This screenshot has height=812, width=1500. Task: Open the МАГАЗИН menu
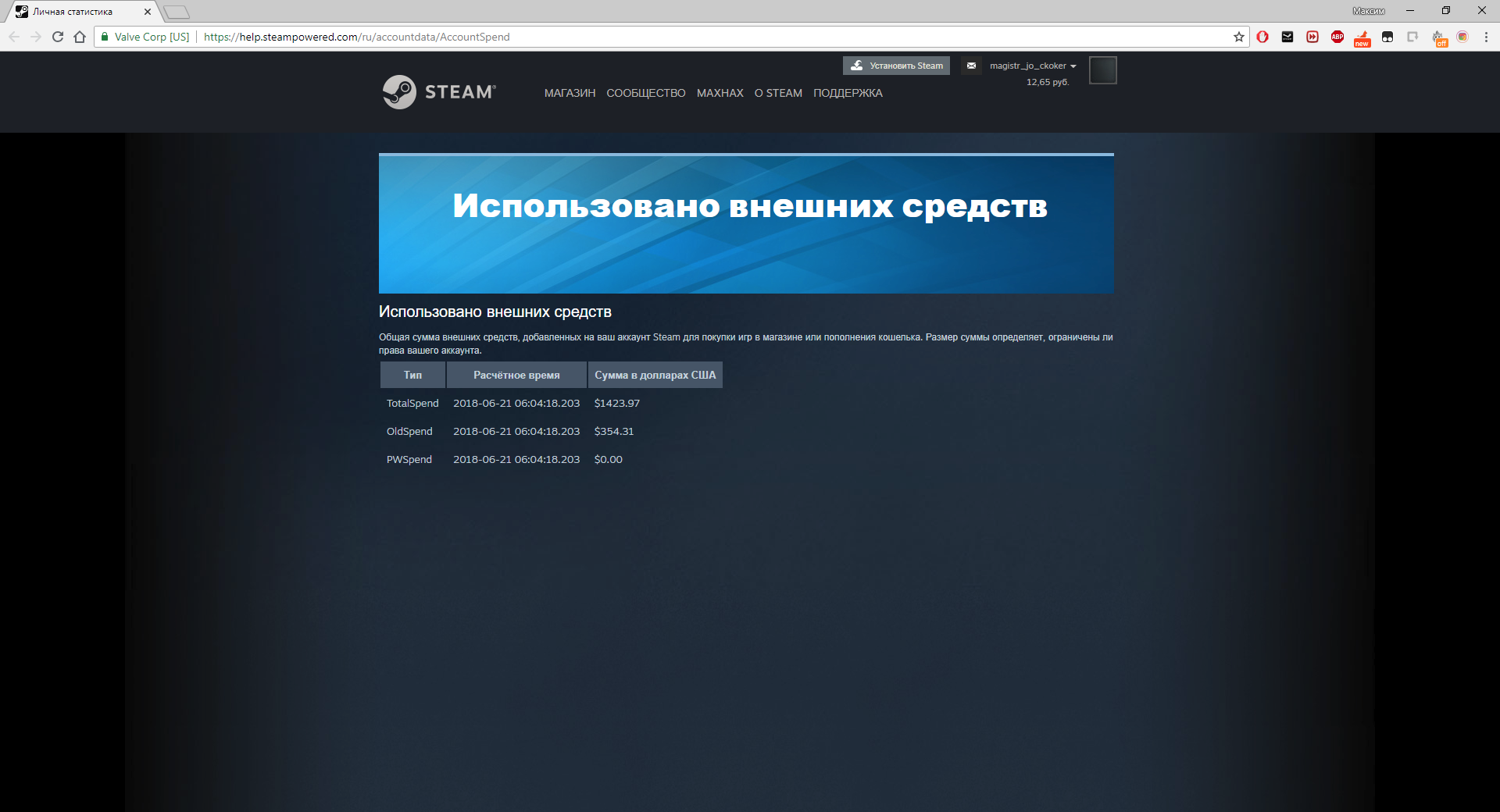click(570, 93)
